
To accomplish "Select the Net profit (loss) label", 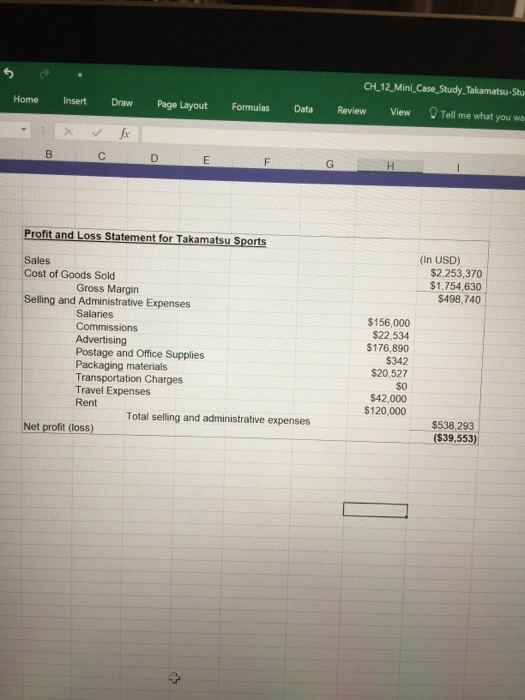I will click(x=58, y=427).
